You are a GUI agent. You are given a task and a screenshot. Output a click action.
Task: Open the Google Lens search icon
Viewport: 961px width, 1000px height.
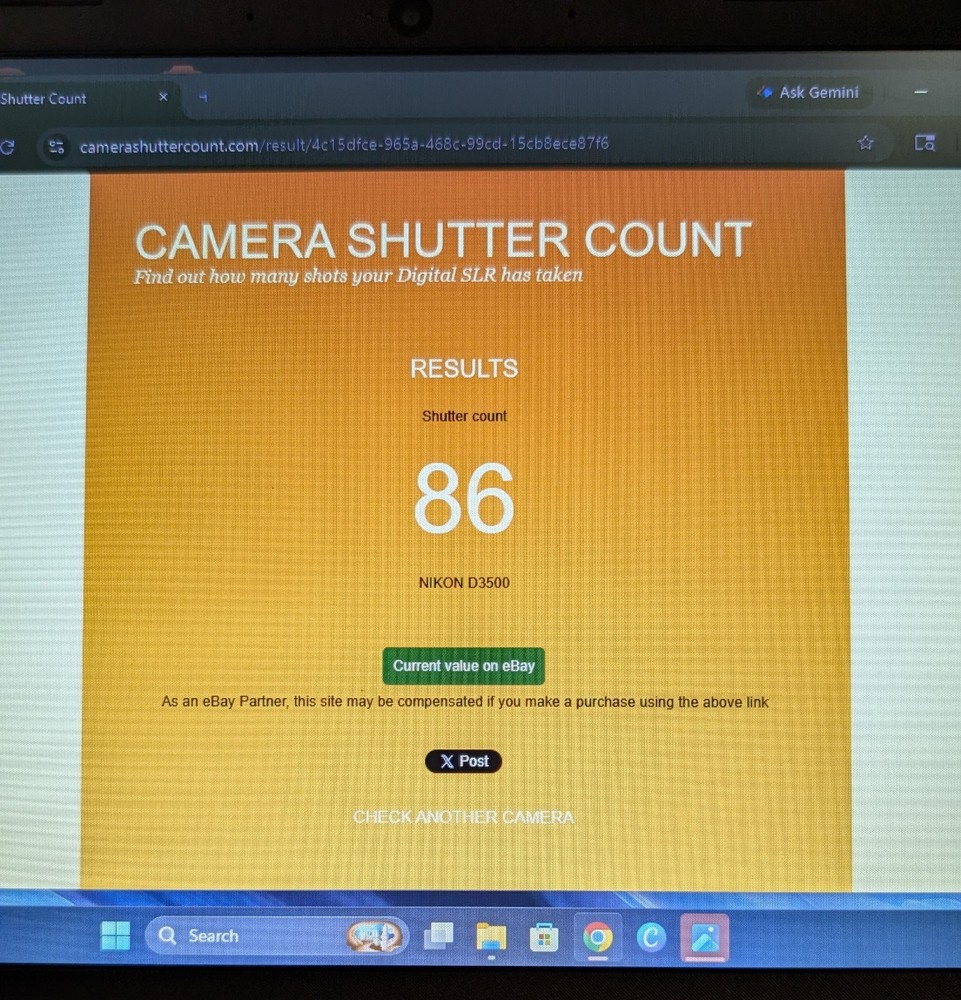[x=925, y=143]
